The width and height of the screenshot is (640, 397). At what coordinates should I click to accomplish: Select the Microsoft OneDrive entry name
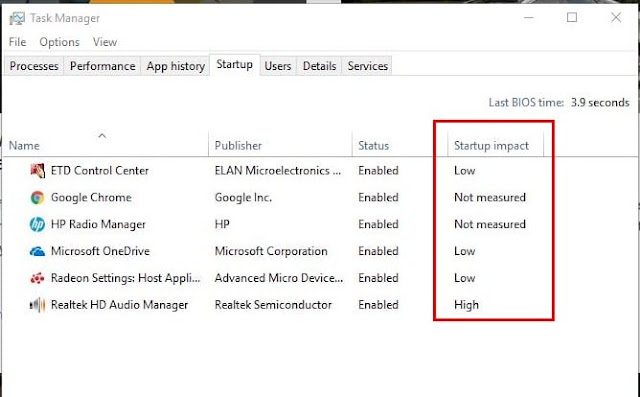tap(100, 251)
